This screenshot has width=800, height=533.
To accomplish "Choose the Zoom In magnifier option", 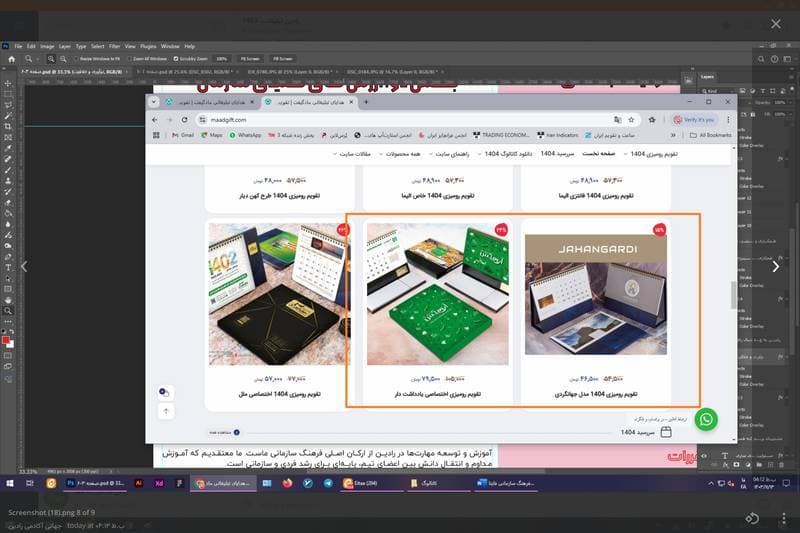I will point(51,59).
